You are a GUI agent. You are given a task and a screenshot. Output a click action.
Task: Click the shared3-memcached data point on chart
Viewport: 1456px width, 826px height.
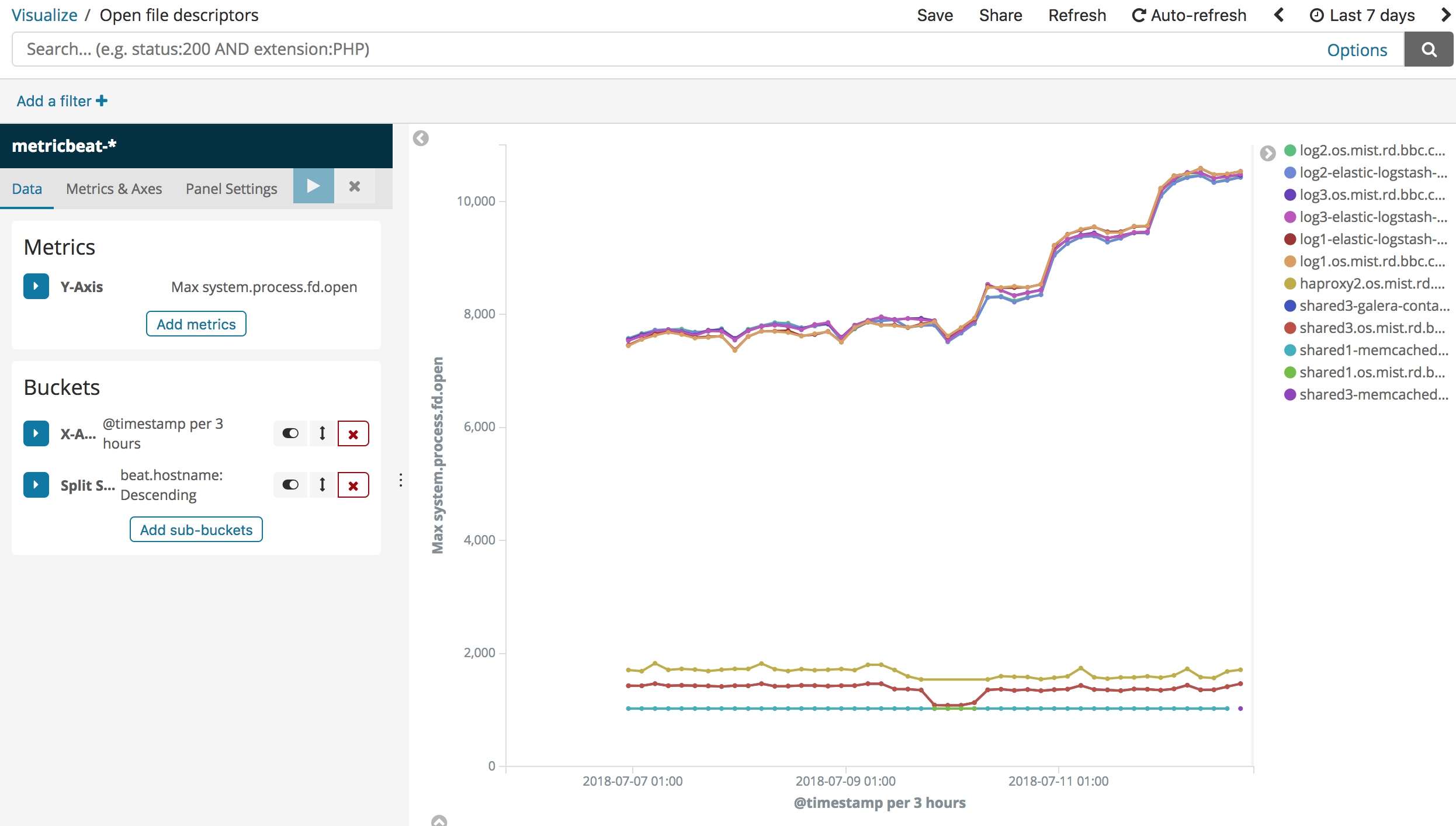click(x=1240, y=709)
